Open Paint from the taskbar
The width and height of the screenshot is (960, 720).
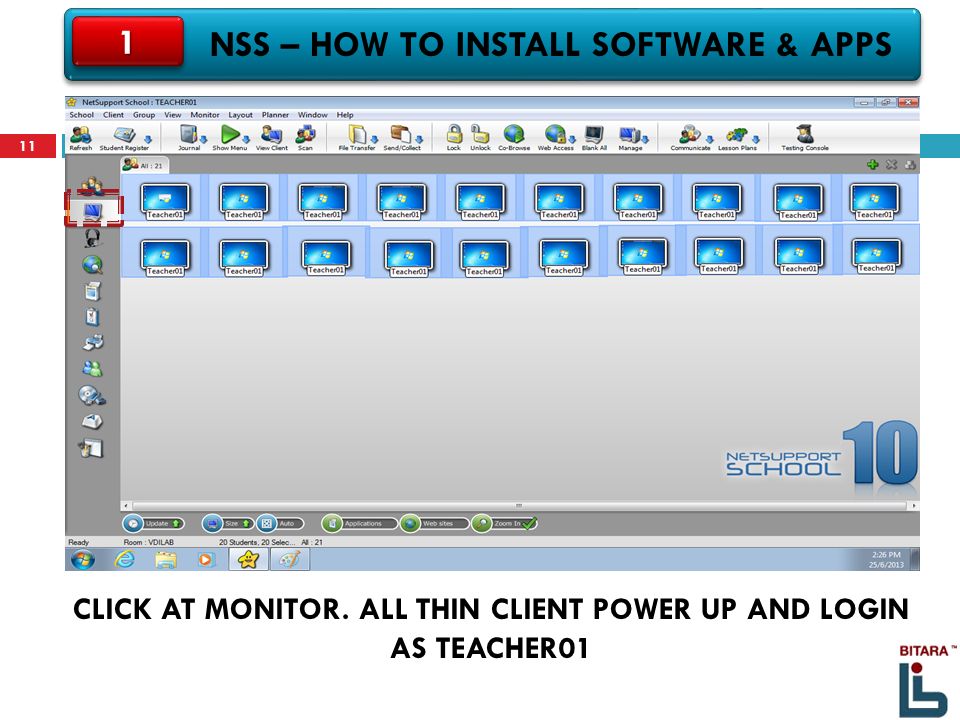coord(290,559)
